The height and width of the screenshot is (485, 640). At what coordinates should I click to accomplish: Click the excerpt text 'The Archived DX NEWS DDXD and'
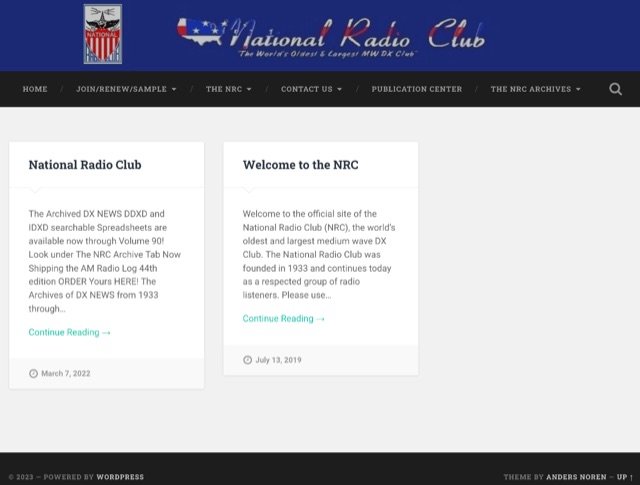tap(97, 214)
